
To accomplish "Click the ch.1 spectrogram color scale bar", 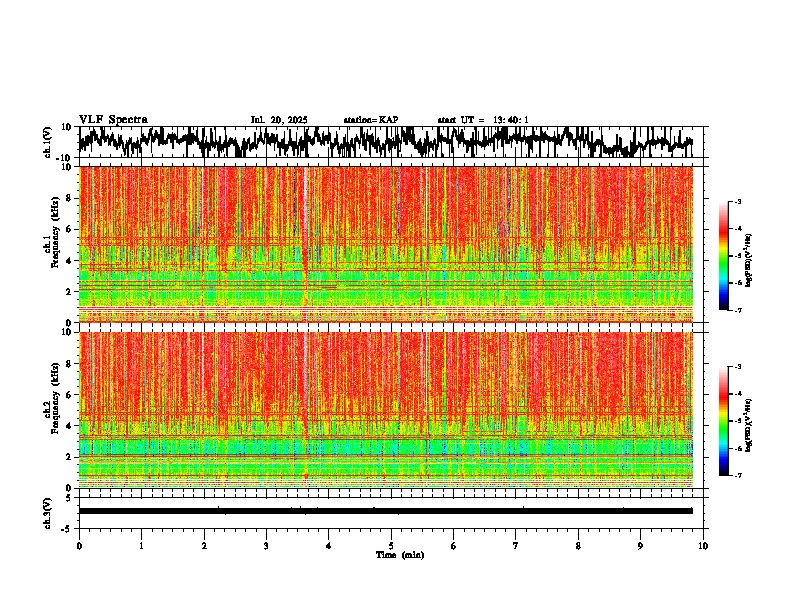I will coord(724,256).
